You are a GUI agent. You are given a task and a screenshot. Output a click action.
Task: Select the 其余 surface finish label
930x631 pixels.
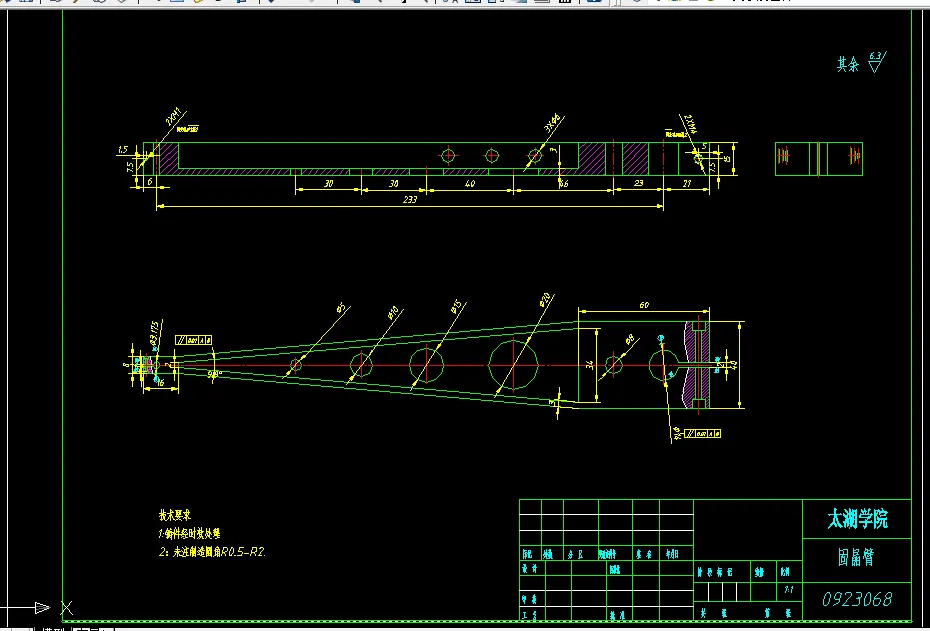[848, 64]
